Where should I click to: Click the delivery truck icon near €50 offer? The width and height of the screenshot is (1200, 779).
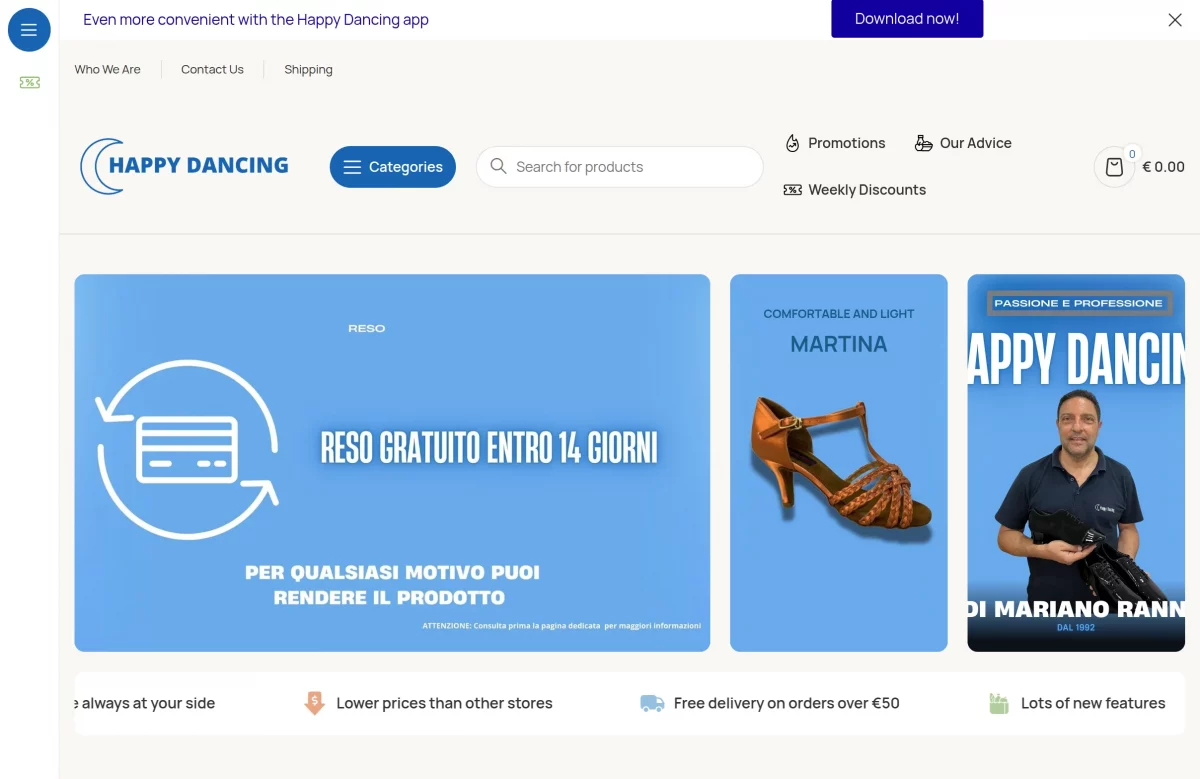point(652,703)
